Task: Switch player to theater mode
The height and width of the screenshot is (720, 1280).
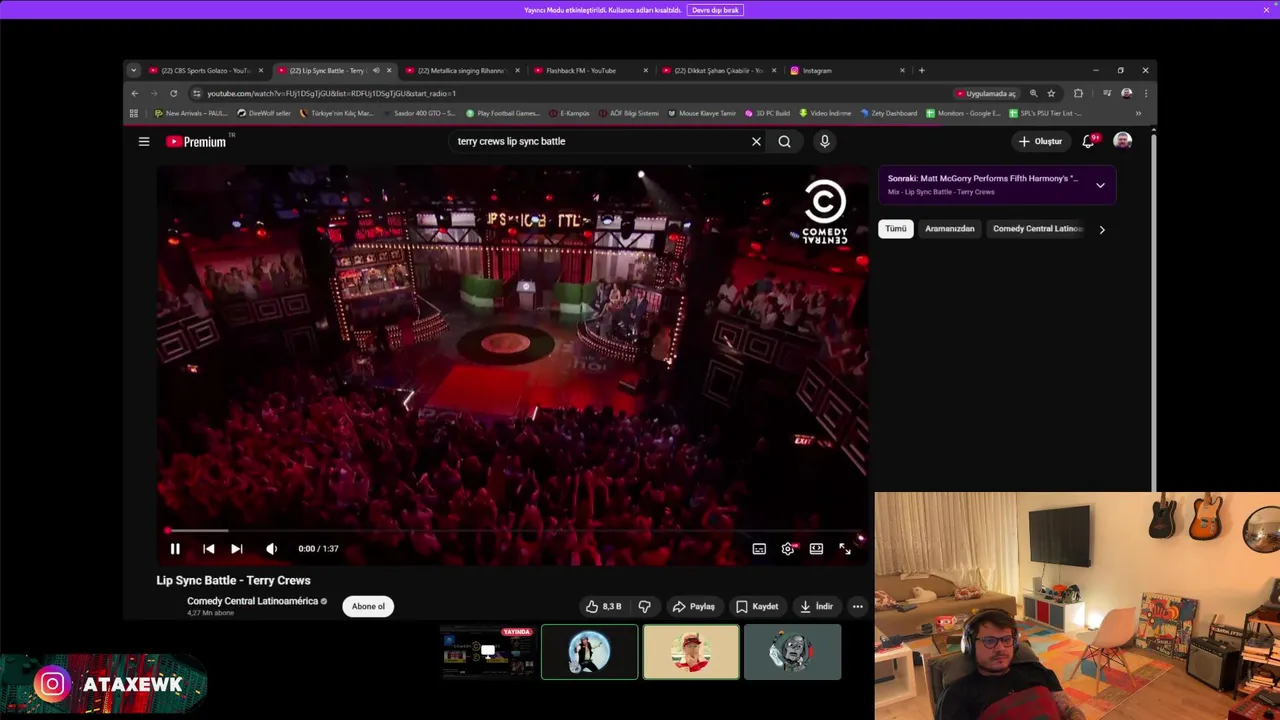Action: click(x=816, y=548)
